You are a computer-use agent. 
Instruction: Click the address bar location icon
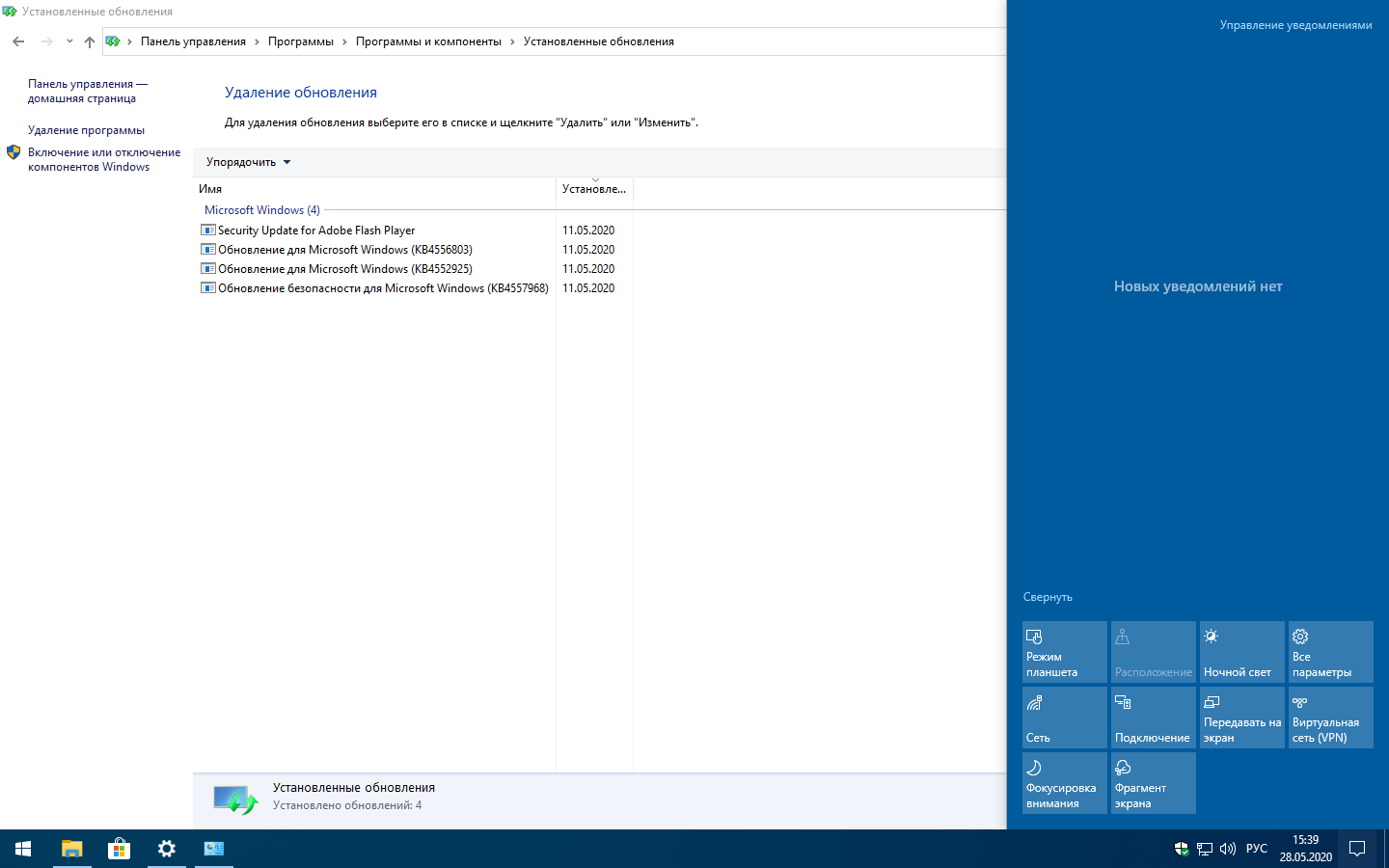113,41
